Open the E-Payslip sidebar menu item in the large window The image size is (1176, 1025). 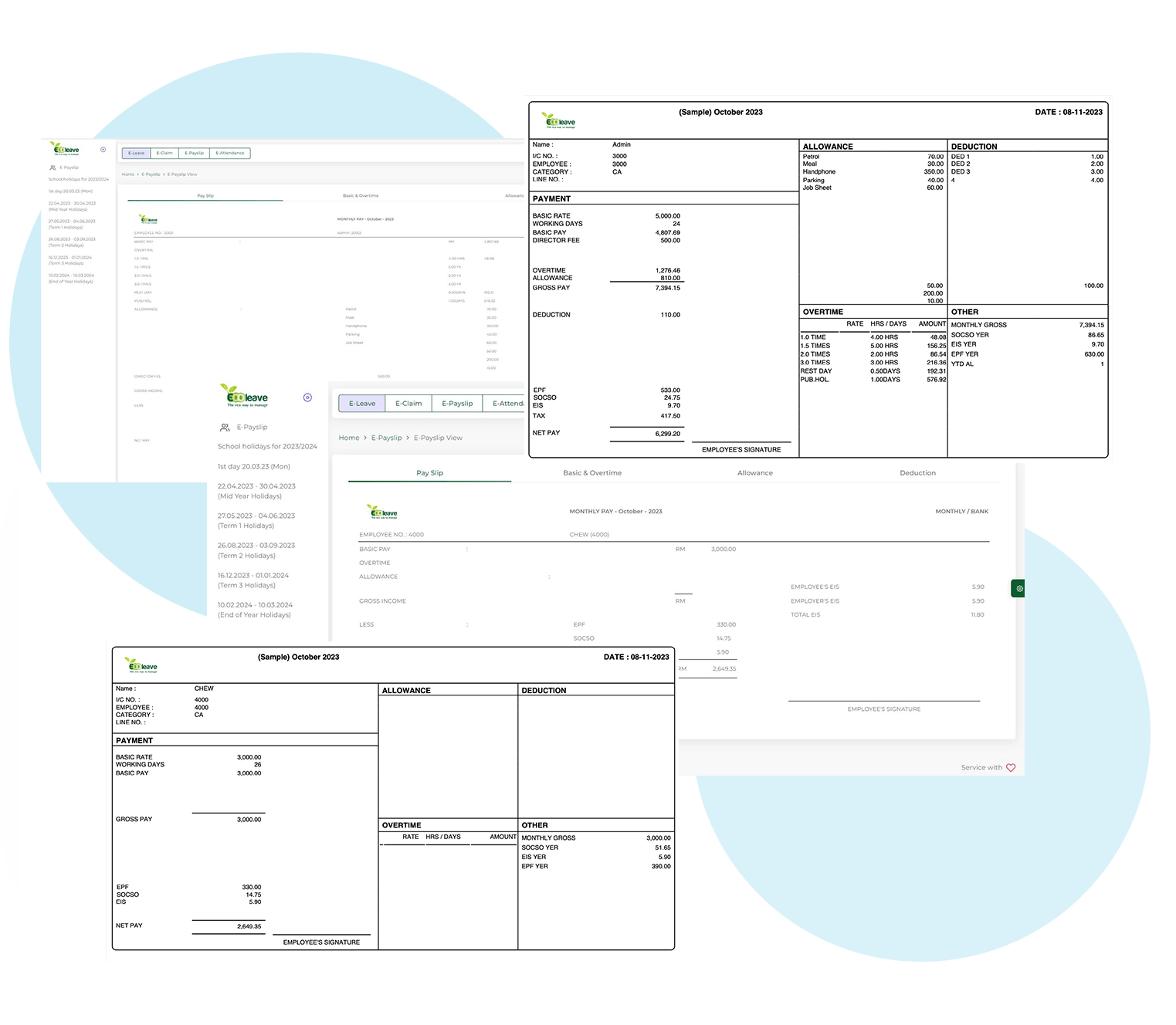click(x=252, y=427)
